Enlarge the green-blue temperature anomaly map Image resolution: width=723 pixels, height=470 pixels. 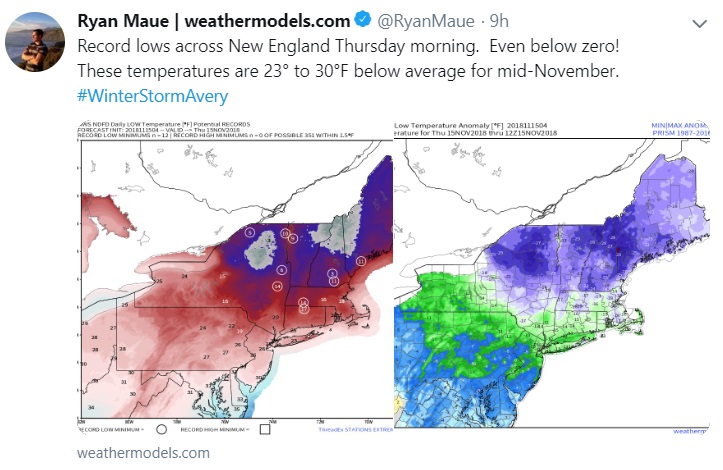click(x=552, y=277)
